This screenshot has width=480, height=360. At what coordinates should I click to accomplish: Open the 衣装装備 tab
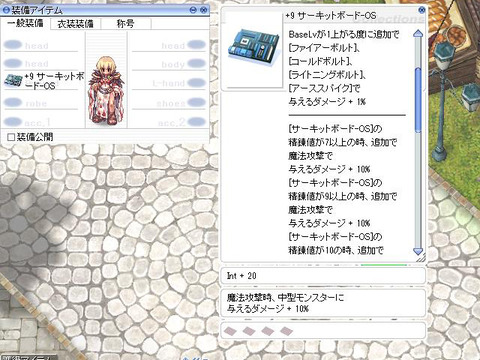(x=75, y=24)
